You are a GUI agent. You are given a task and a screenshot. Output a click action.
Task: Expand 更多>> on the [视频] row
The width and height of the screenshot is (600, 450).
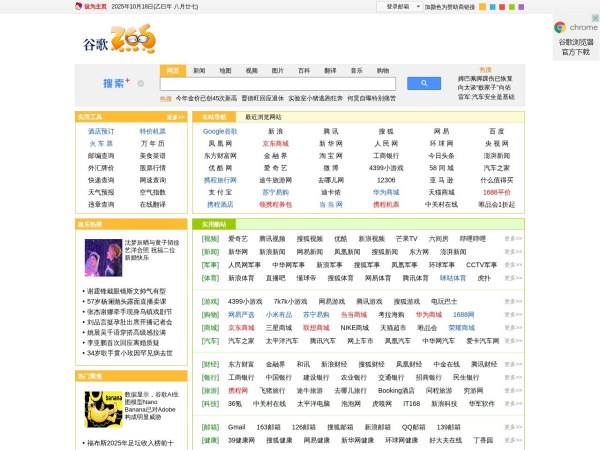[513, 239]
